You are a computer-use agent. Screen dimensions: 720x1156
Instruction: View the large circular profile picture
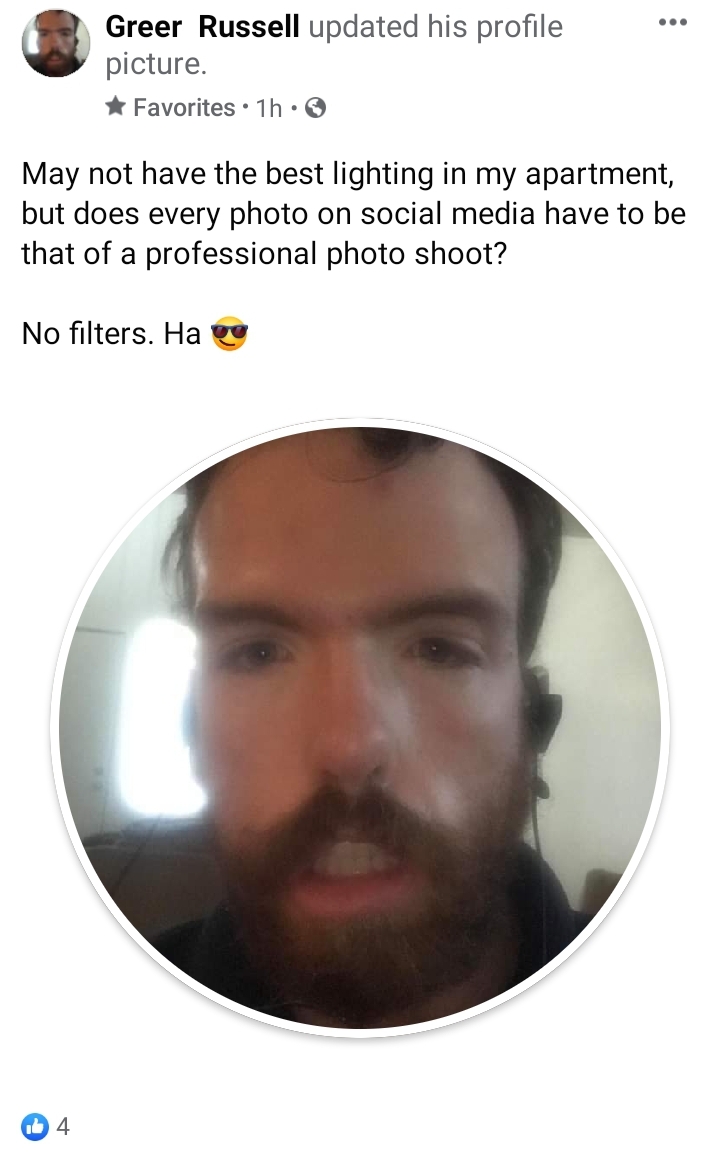pyautogui.click(x=360, y=728)
